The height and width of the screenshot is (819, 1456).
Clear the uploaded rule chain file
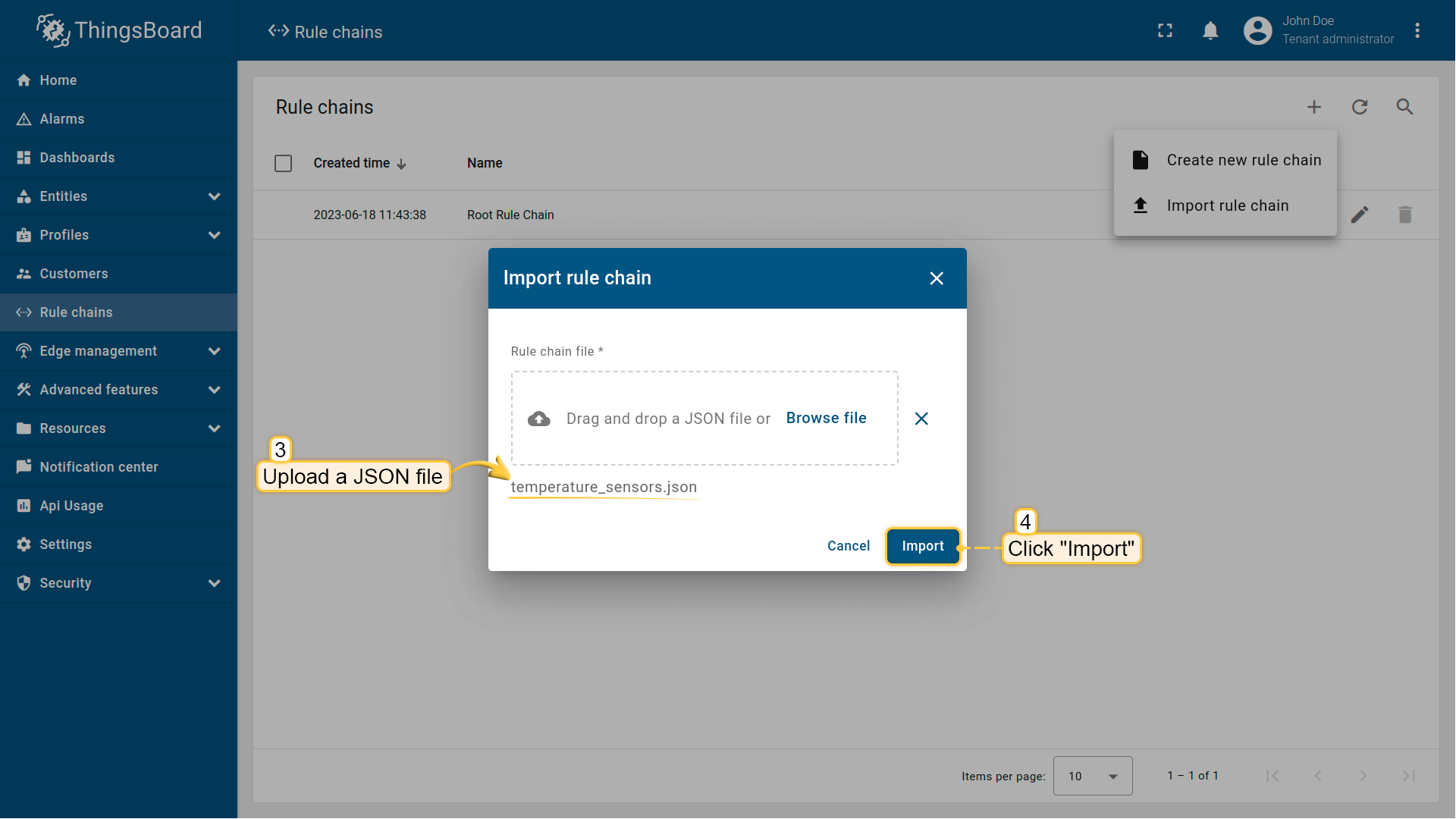coord(921,419)
